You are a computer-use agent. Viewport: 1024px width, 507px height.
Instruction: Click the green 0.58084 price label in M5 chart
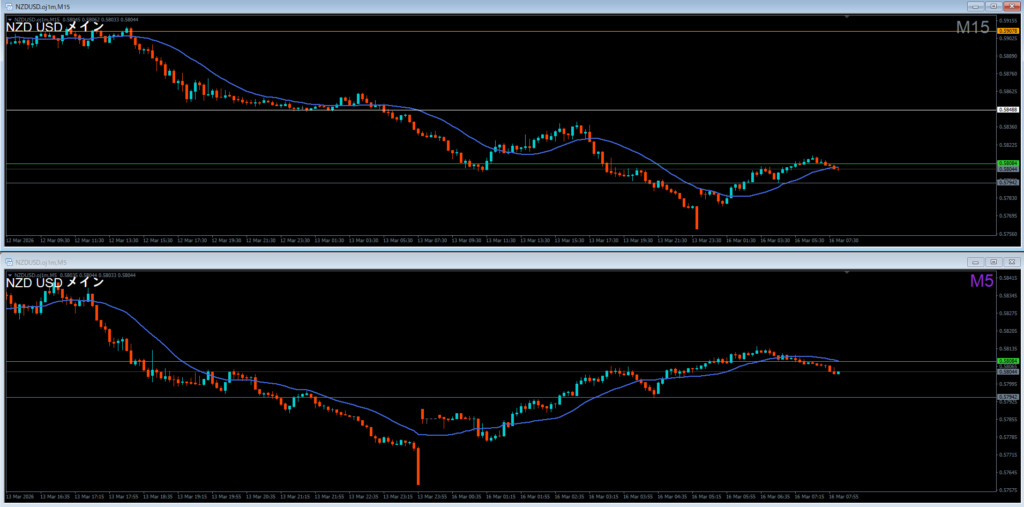tap(1008, 361)
